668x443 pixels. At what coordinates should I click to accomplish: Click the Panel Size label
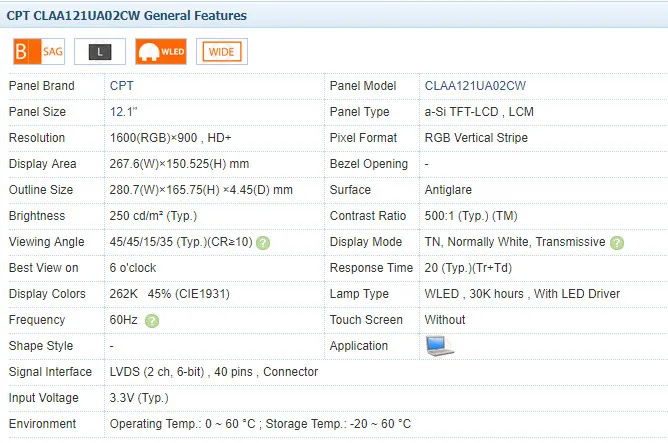click(x=37, y=112)
